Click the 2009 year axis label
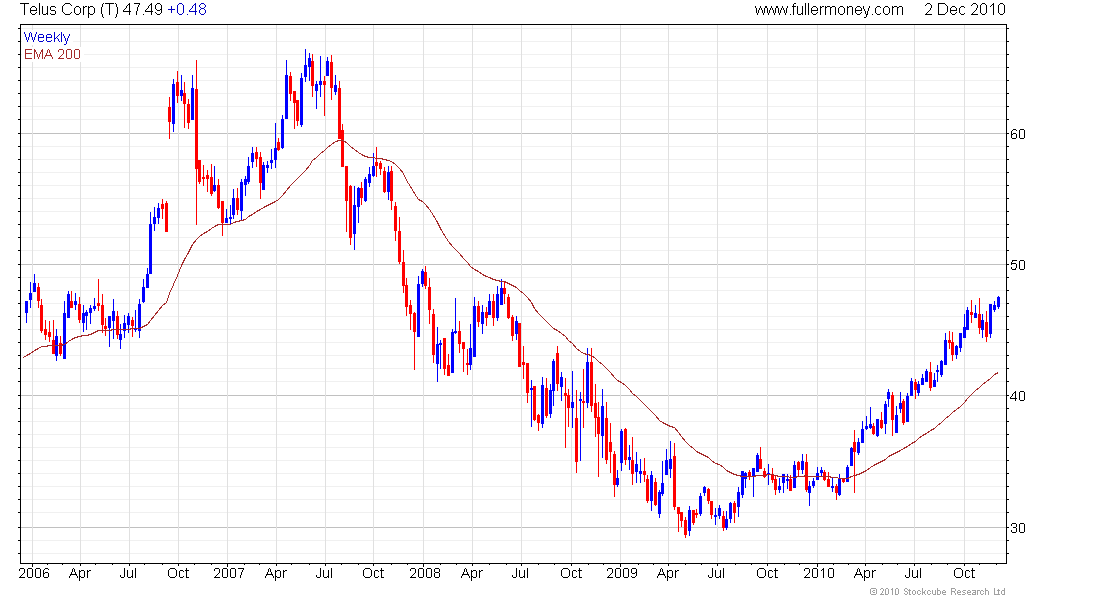The image size is (1100, 600). click(x=622, y=573)
